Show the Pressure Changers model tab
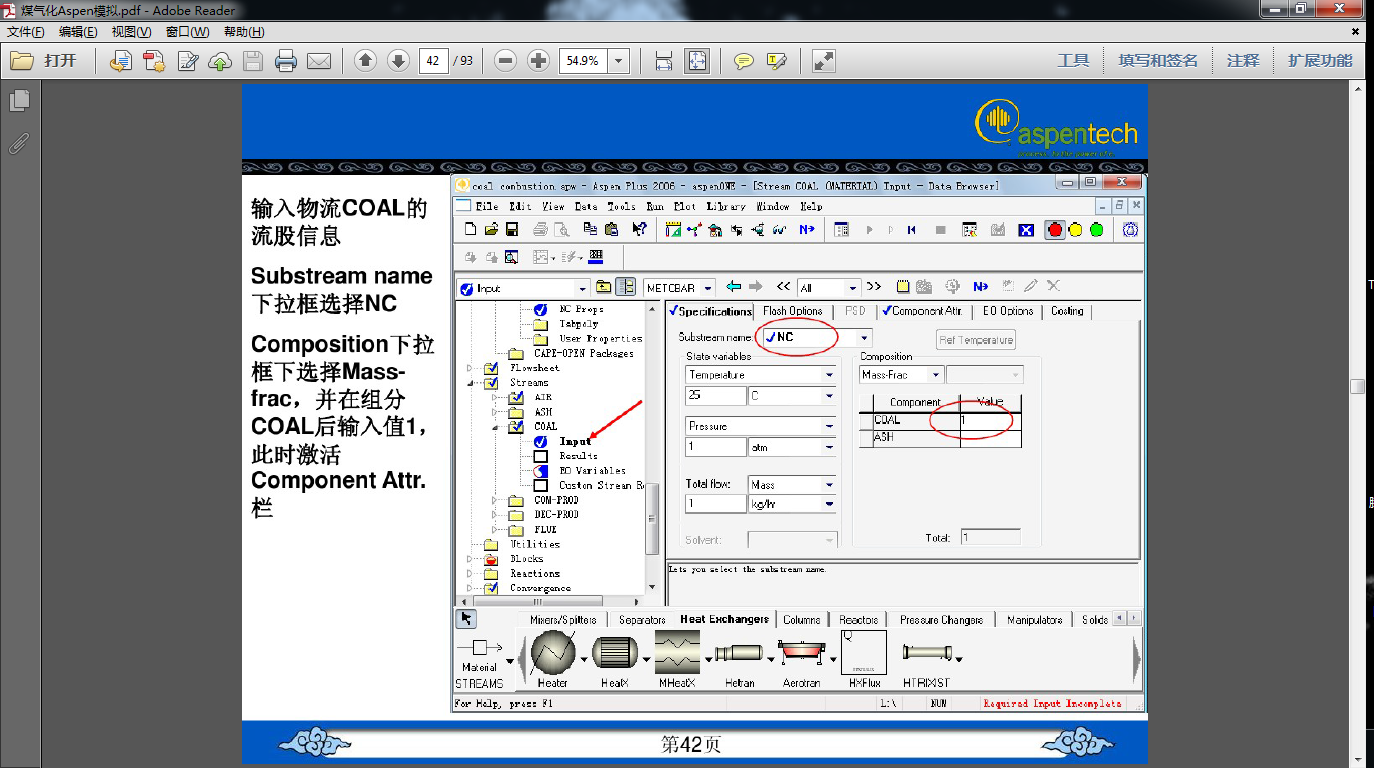Viewport: 1374px width, 768px height. (x=941, y=620)
